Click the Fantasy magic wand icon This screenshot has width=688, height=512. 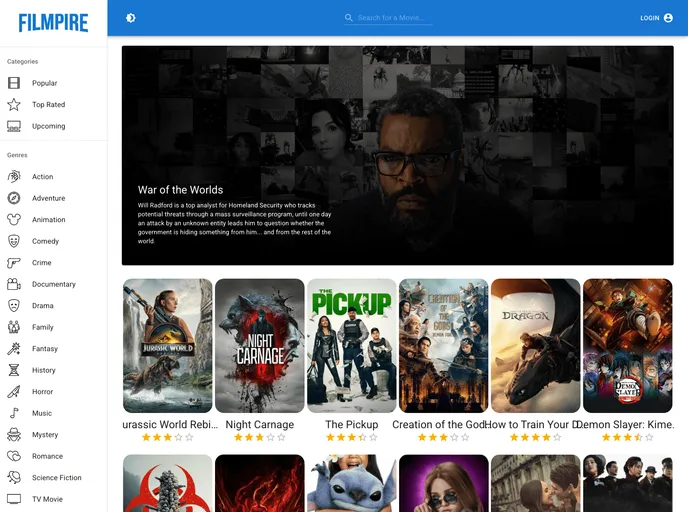(x=14, y=348)
